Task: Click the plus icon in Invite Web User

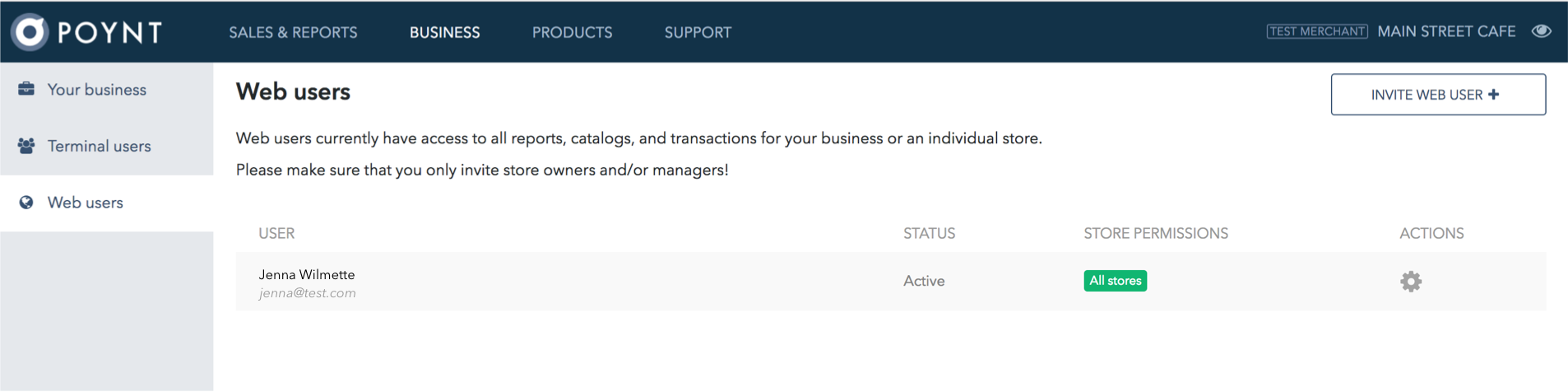Action: (x=1493, y=95)
